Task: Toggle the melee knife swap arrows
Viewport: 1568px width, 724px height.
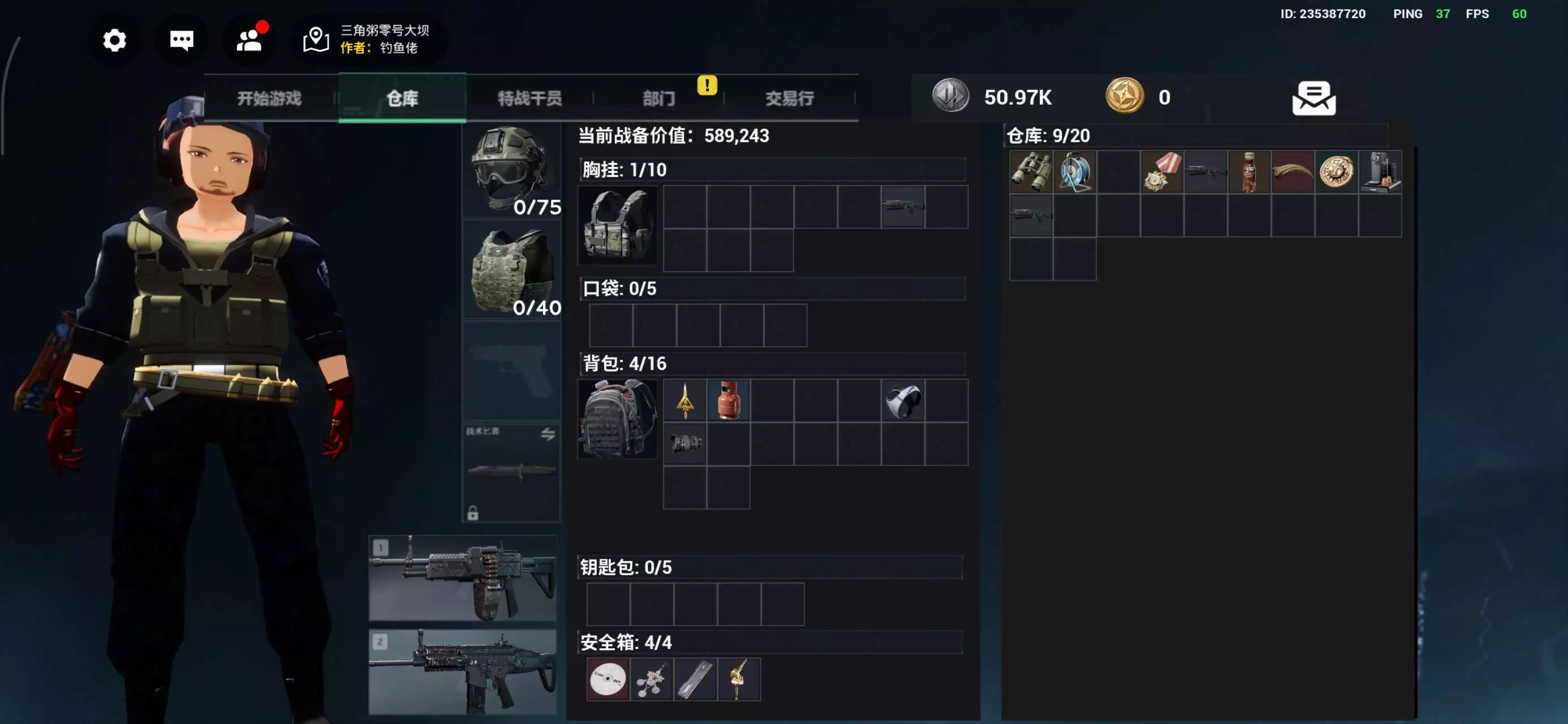Action: click(x=548, y=433)
